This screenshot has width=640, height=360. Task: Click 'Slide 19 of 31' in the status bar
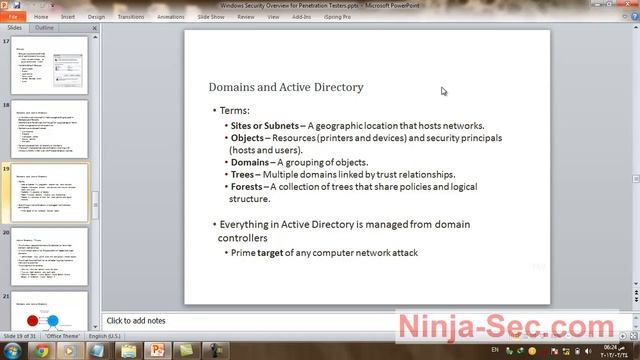pos(20,336)
